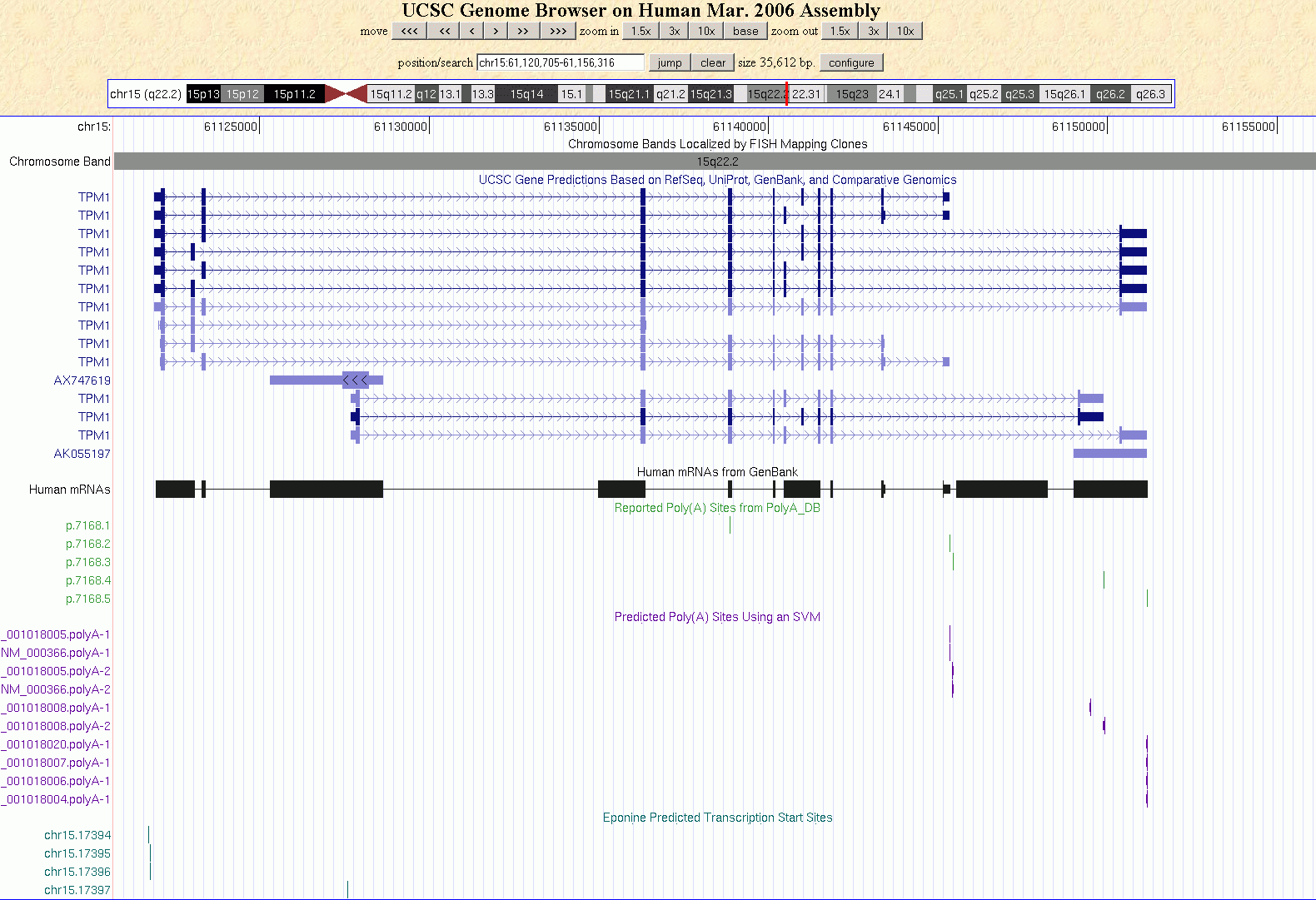Click the AX747619 gene block with arrows
The height and width of the screenshot is (900, 1316).
[x=356, y=380]
